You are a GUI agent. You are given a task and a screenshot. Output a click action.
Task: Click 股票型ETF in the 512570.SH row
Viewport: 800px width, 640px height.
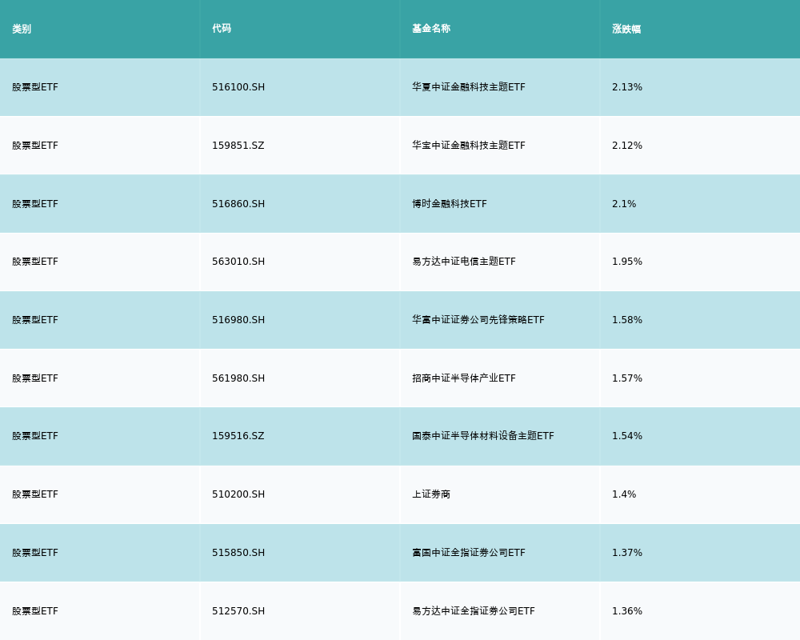35,611
